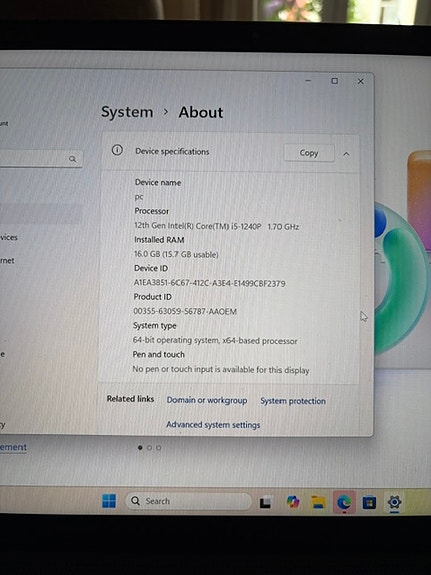Open System protection link
431x575 pixels.
coord(293,401)
